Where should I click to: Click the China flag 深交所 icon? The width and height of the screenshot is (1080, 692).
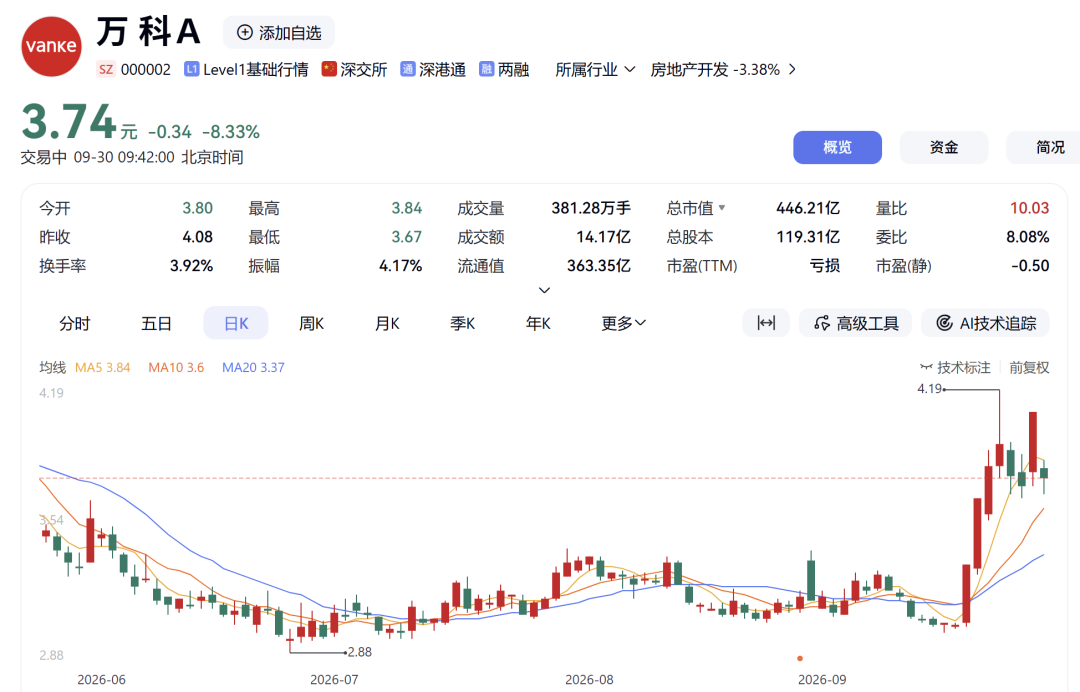click(329, 70)
